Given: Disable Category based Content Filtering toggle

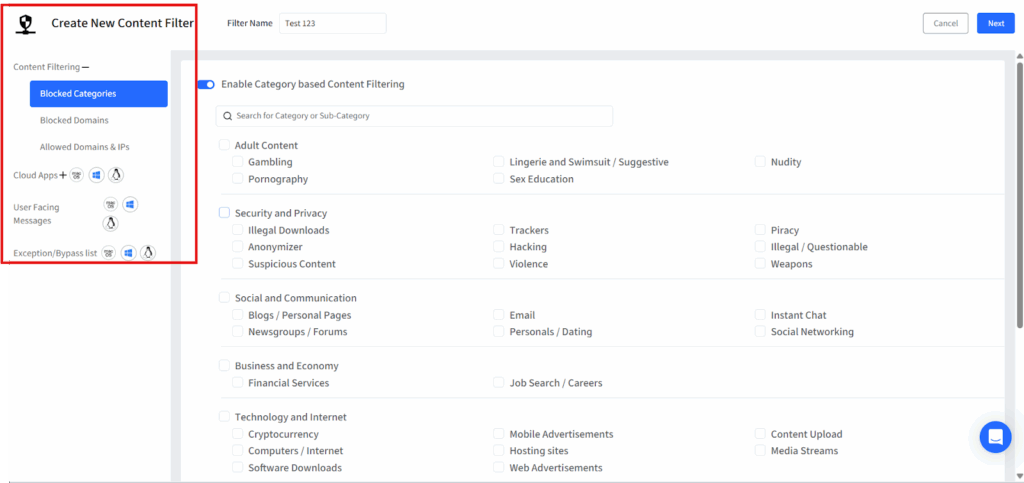Looking at the screenshot, I should tap(207, 85).
